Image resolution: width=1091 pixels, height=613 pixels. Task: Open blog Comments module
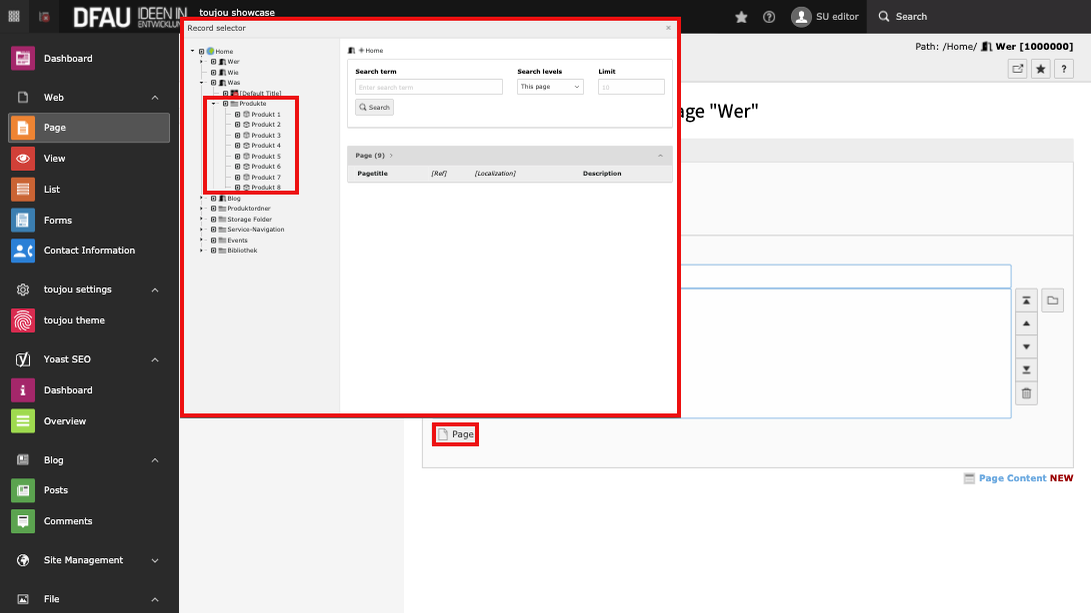[67, 521]
